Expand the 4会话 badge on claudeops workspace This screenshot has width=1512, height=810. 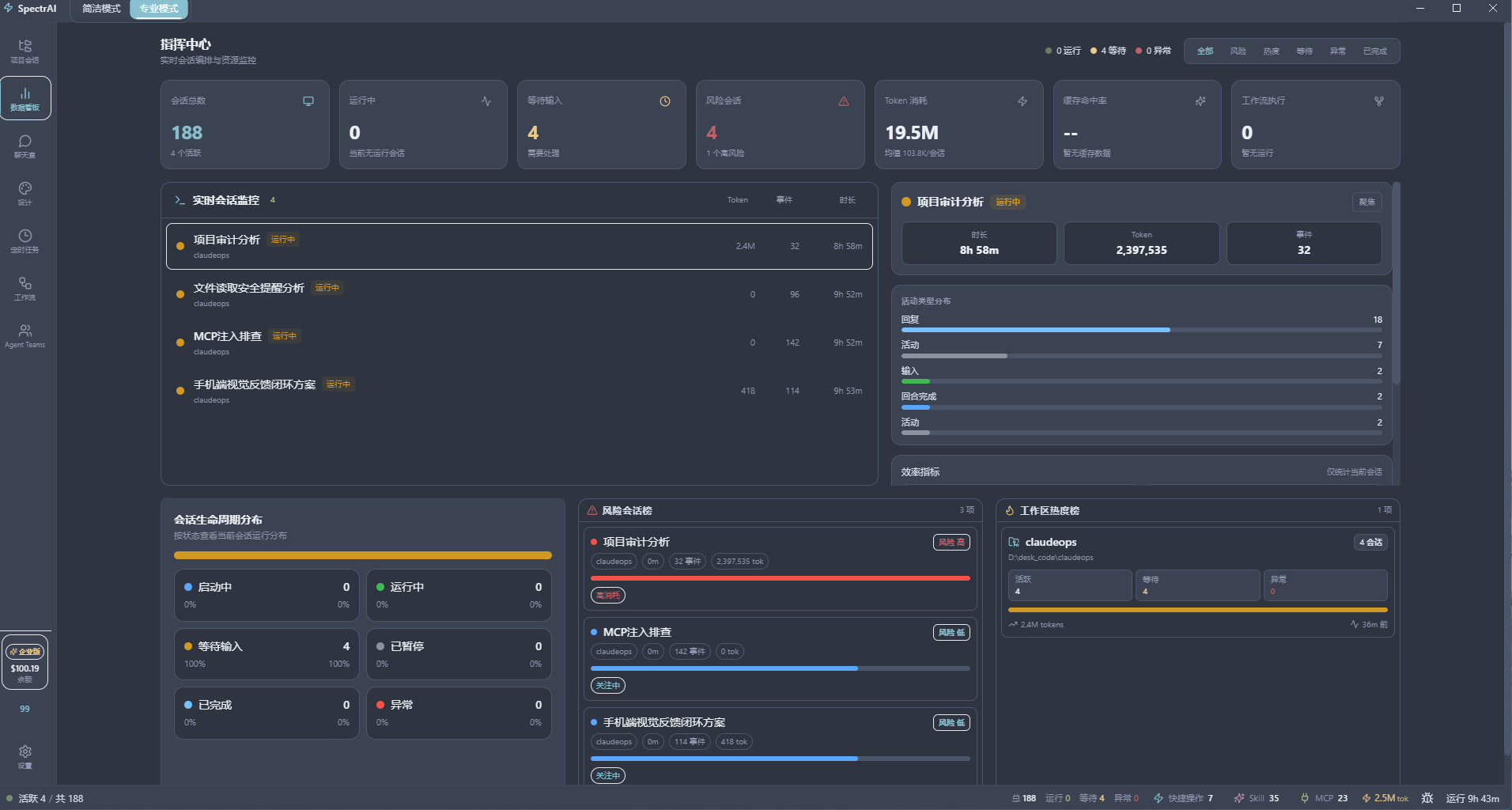pos(1370,542)
